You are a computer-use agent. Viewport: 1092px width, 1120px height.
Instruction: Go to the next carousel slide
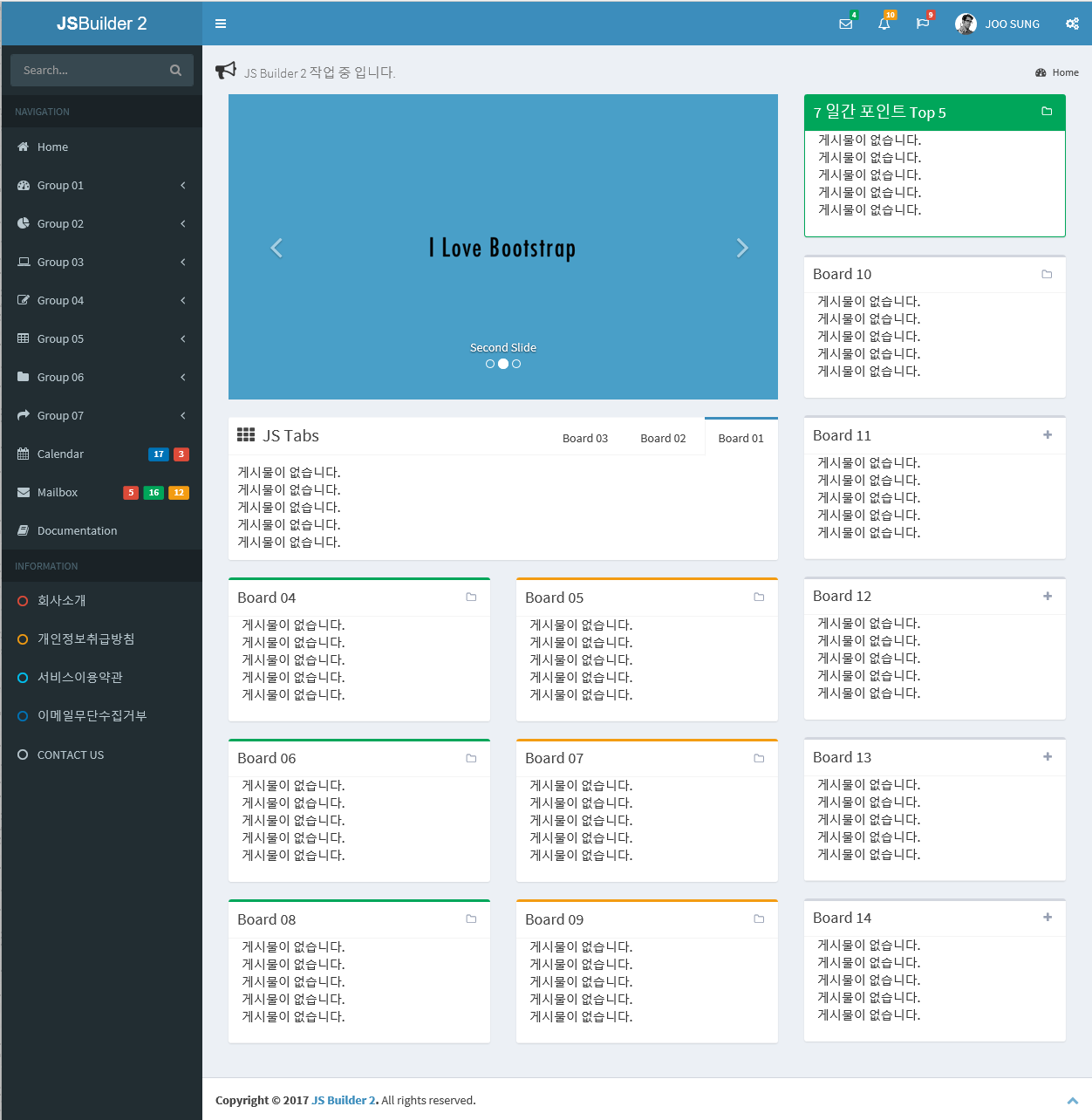click(x=741, y=249)
